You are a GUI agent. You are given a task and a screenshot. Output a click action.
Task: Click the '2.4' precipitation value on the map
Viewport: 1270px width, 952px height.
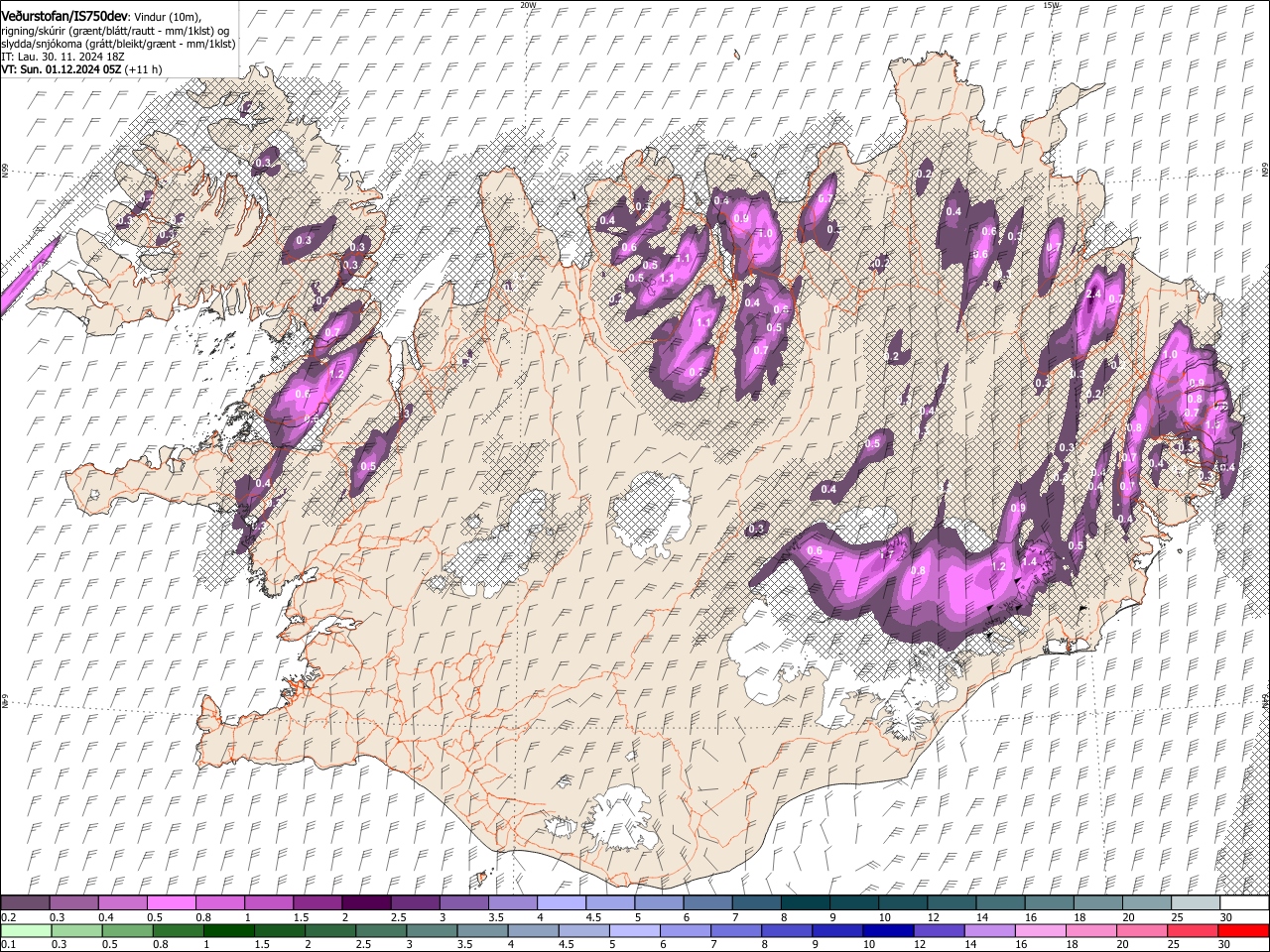[1095, 295]
